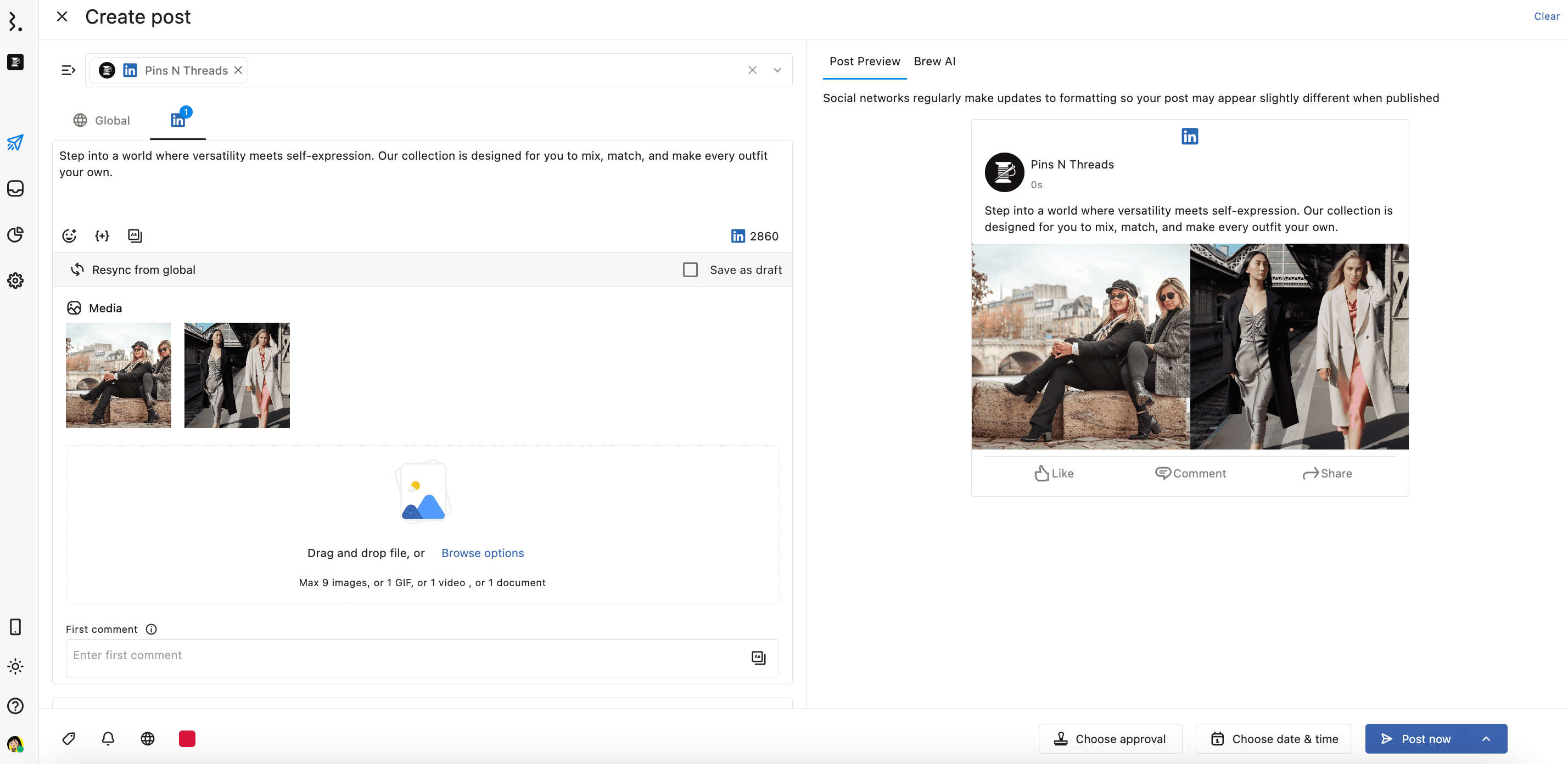Open the emoji picker icon
This screenshot has width=1568, height=764.
tap(69, 236)
